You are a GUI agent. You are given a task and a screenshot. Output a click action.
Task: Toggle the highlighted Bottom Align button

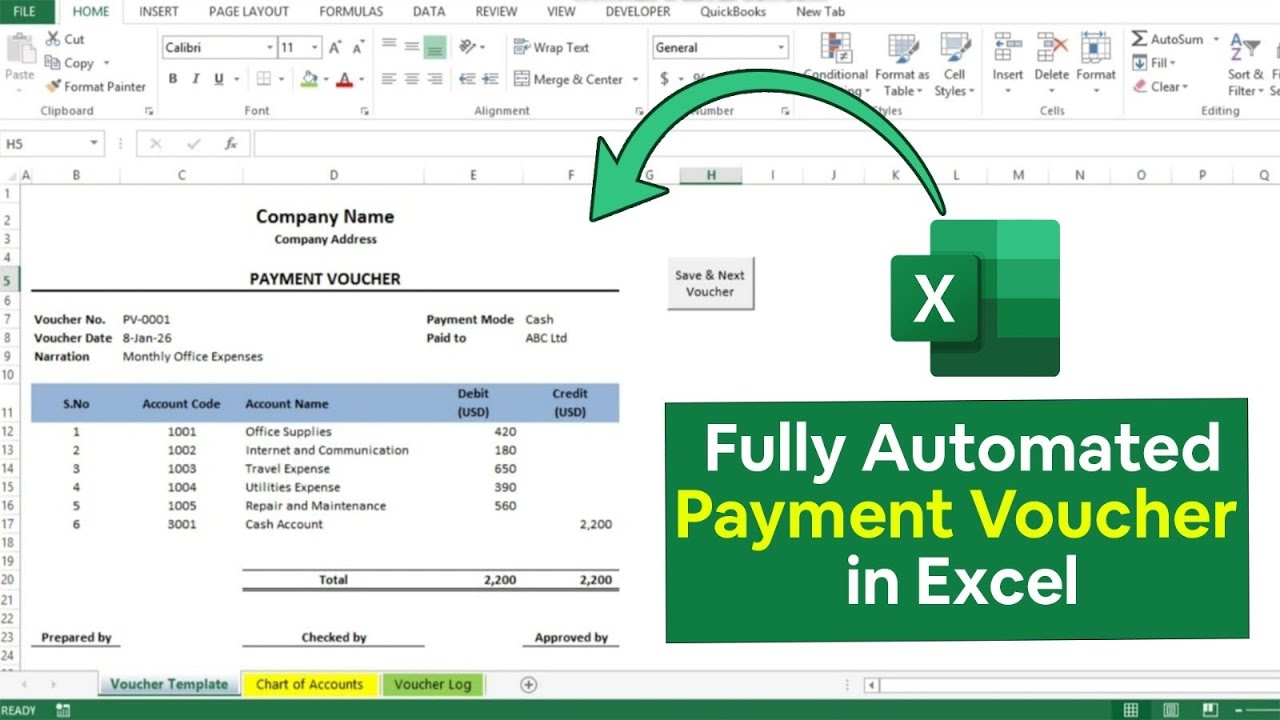coord(434,47)
